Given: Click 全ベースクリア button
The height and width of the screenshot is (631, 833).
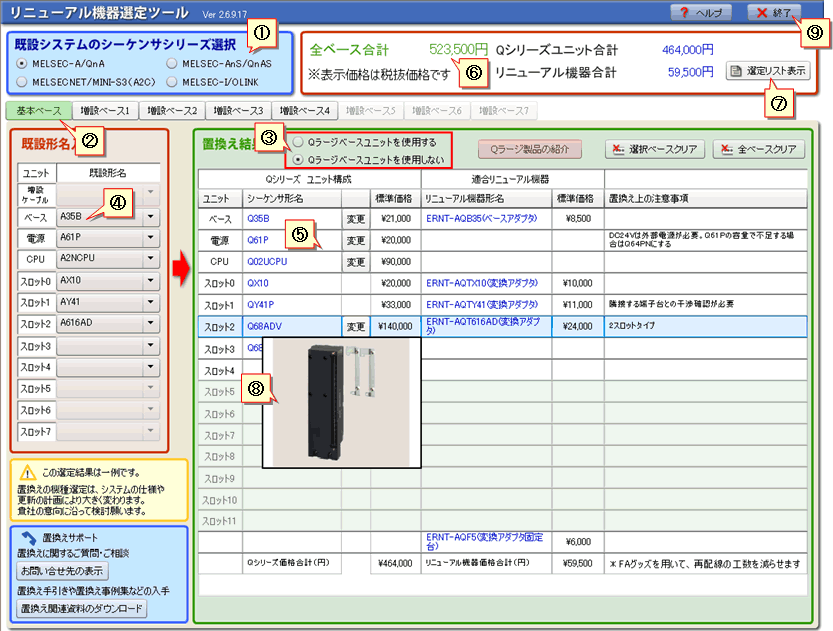Looking at the screenshot, I should click(756, 149).
